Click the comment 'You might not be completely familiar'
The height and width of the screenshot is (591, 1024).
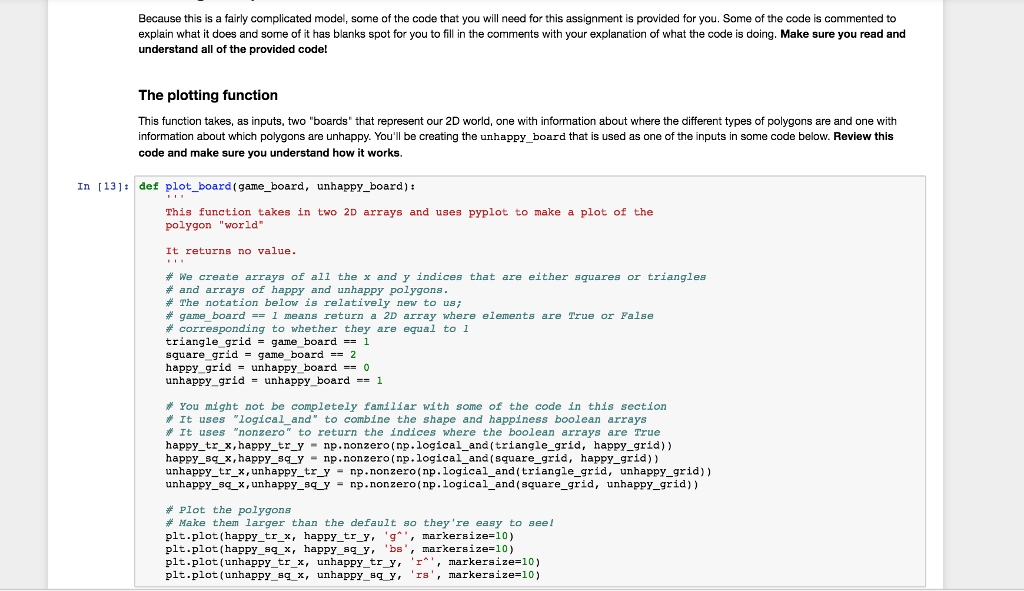point(415,407)
